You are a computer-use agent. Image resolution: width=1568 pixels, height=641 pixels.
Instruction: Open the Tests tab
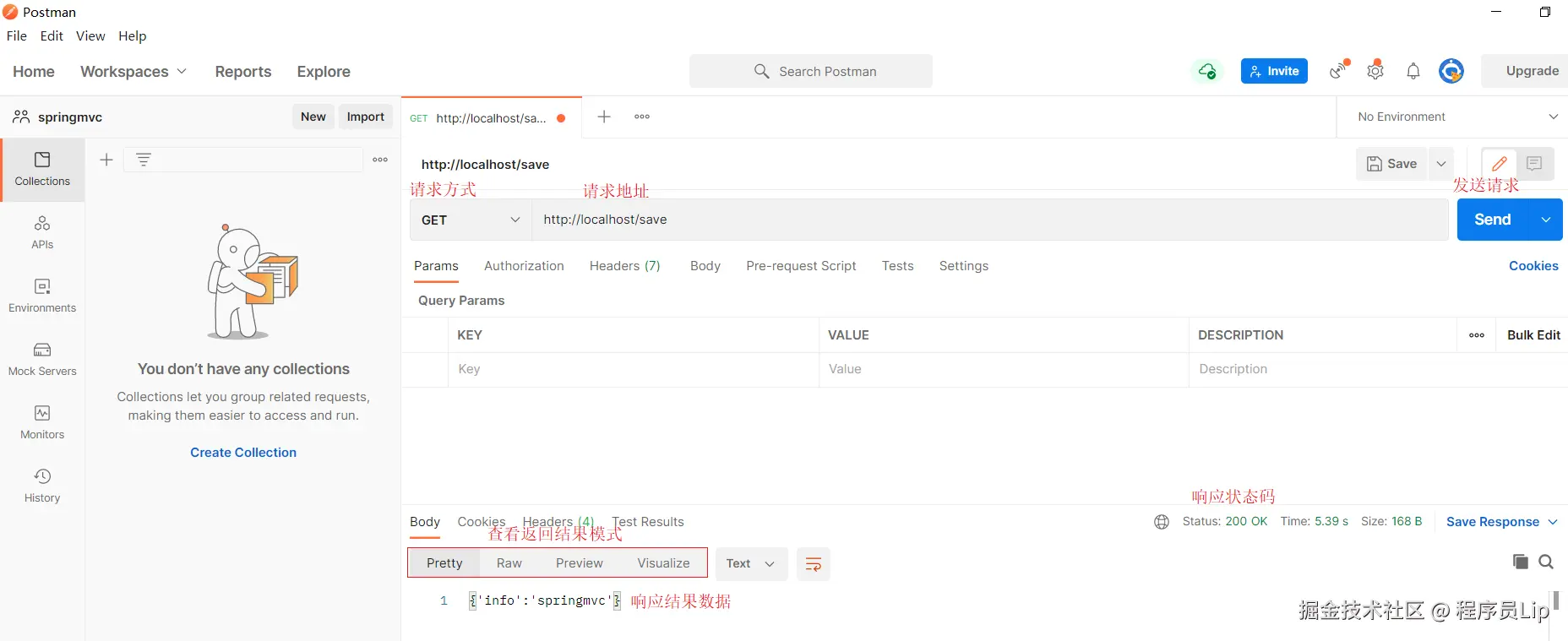(x=898, y=266)
